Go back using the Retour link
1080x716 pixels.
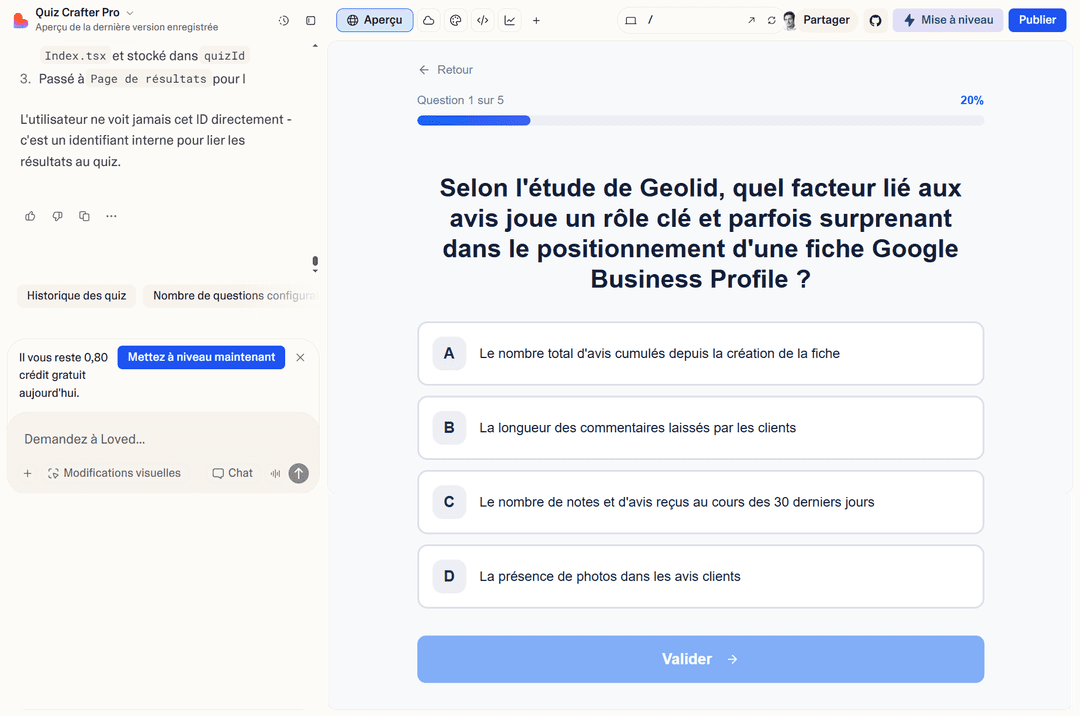(x=446, y=70)
